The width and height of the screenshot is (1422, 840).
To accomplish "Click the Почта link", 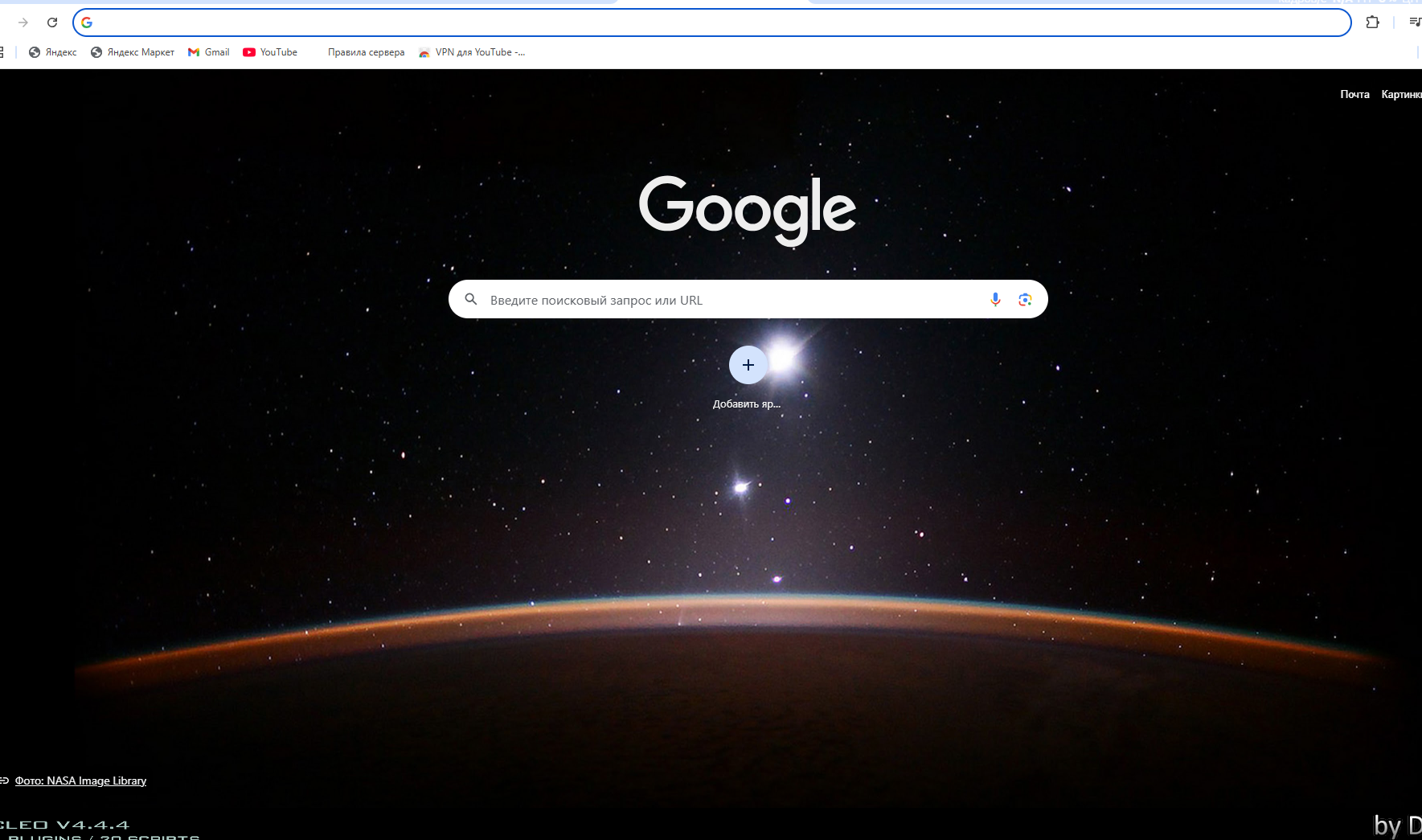I will (x=1354, y=94).
